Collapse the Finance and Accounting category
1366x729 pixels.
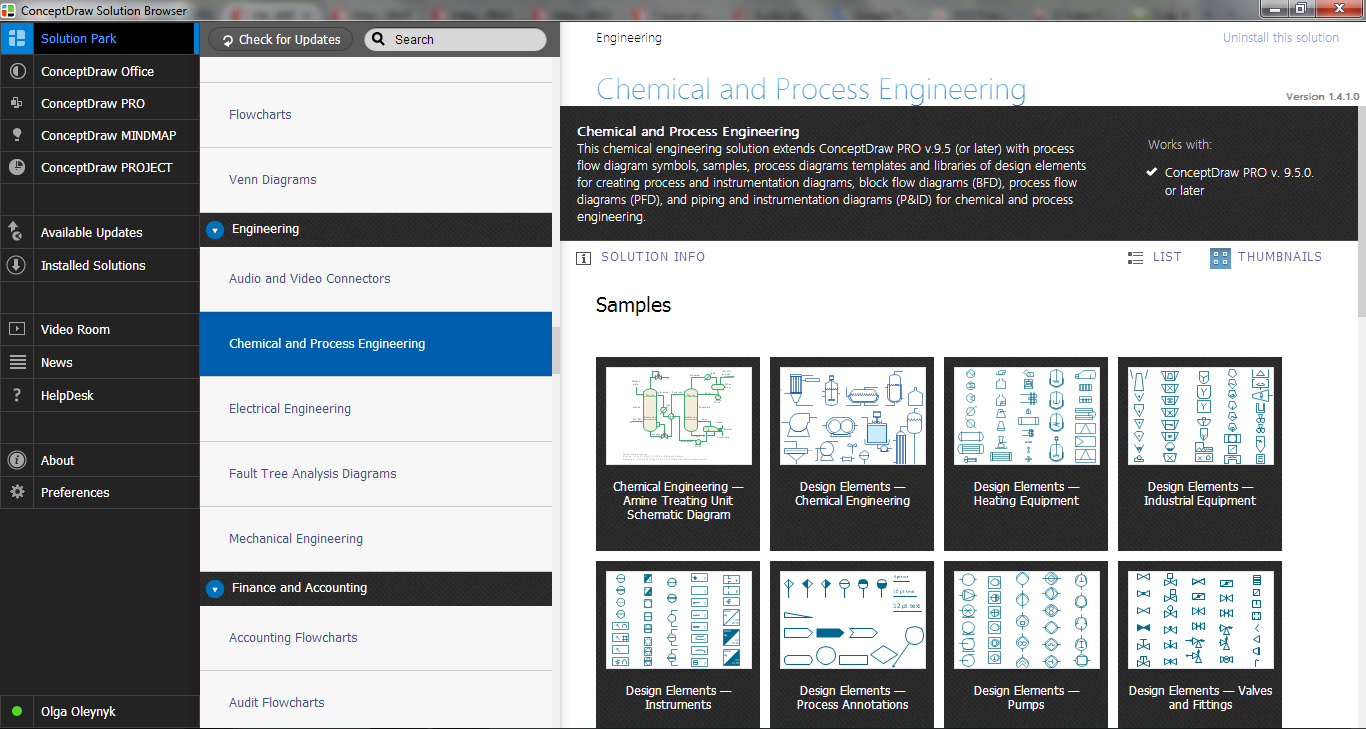[x=214, y=589]
